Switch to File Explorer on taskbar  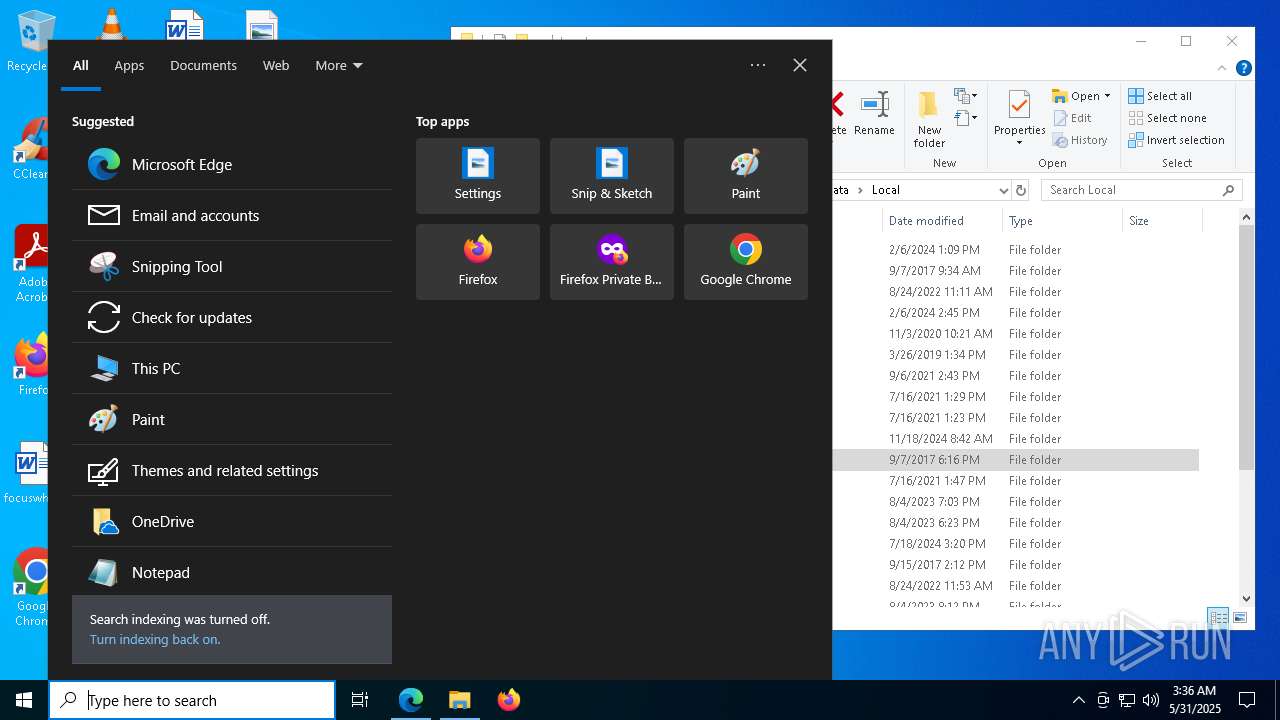click(460, 700)
